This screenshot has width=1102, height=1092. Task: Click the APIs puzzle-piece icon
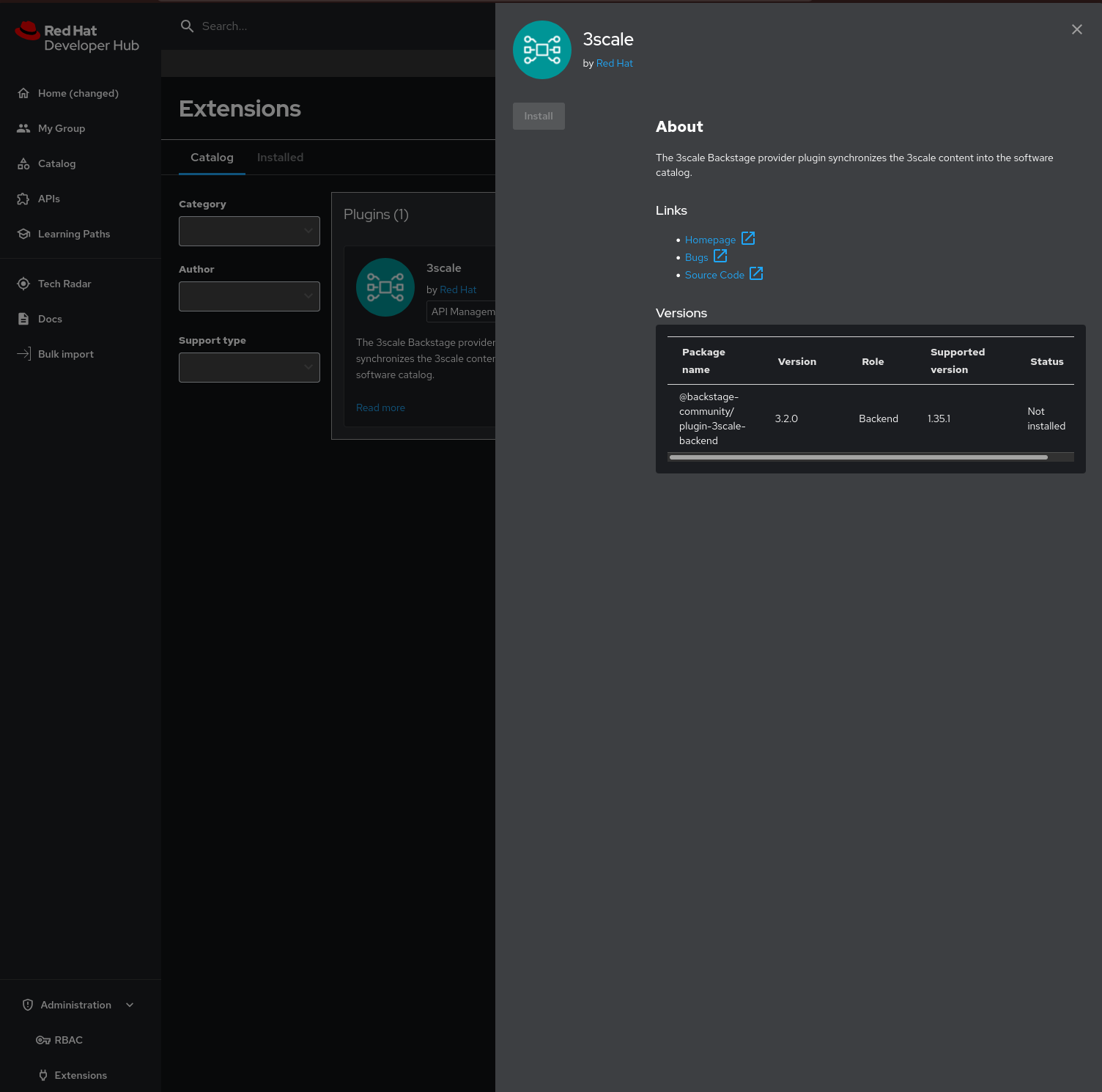tap(23, 199)
